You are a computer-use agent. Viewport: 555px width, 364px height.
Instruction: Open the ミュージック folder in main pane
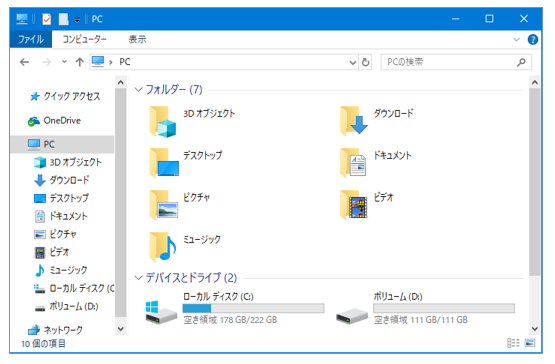[x=185, y=246]
